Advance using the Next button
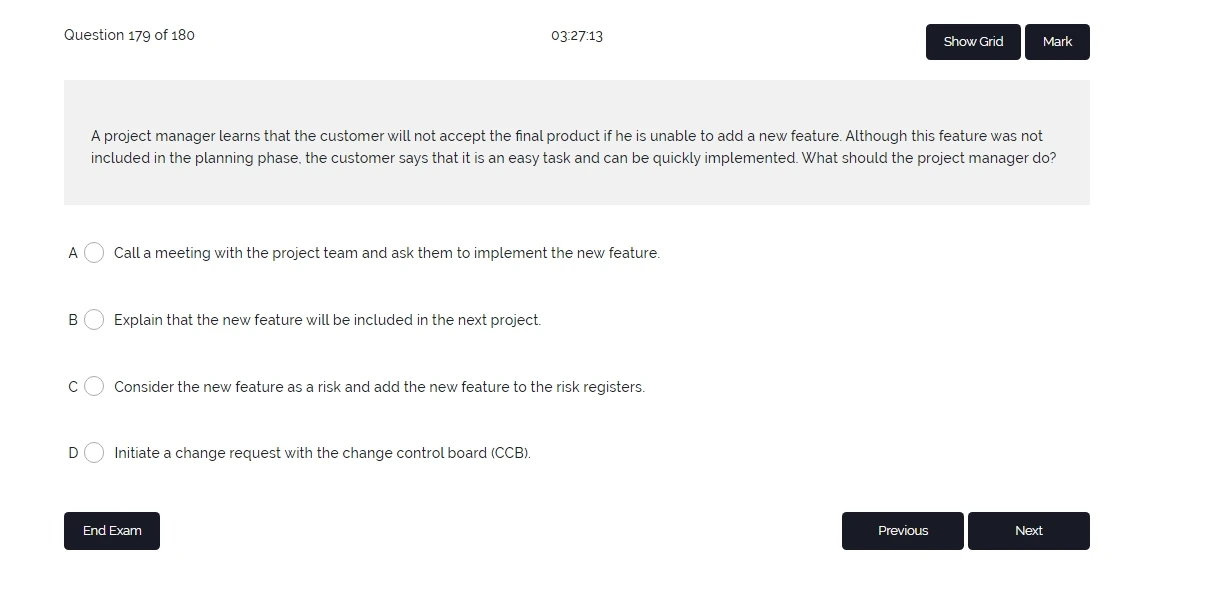Viewport: 1212px width, 589px height. coord(1028,531)
